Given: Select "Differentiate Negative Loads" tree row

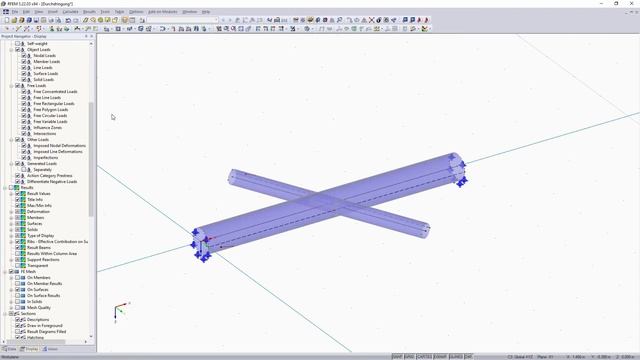Looking at the screenshot, I should [52, 182].
